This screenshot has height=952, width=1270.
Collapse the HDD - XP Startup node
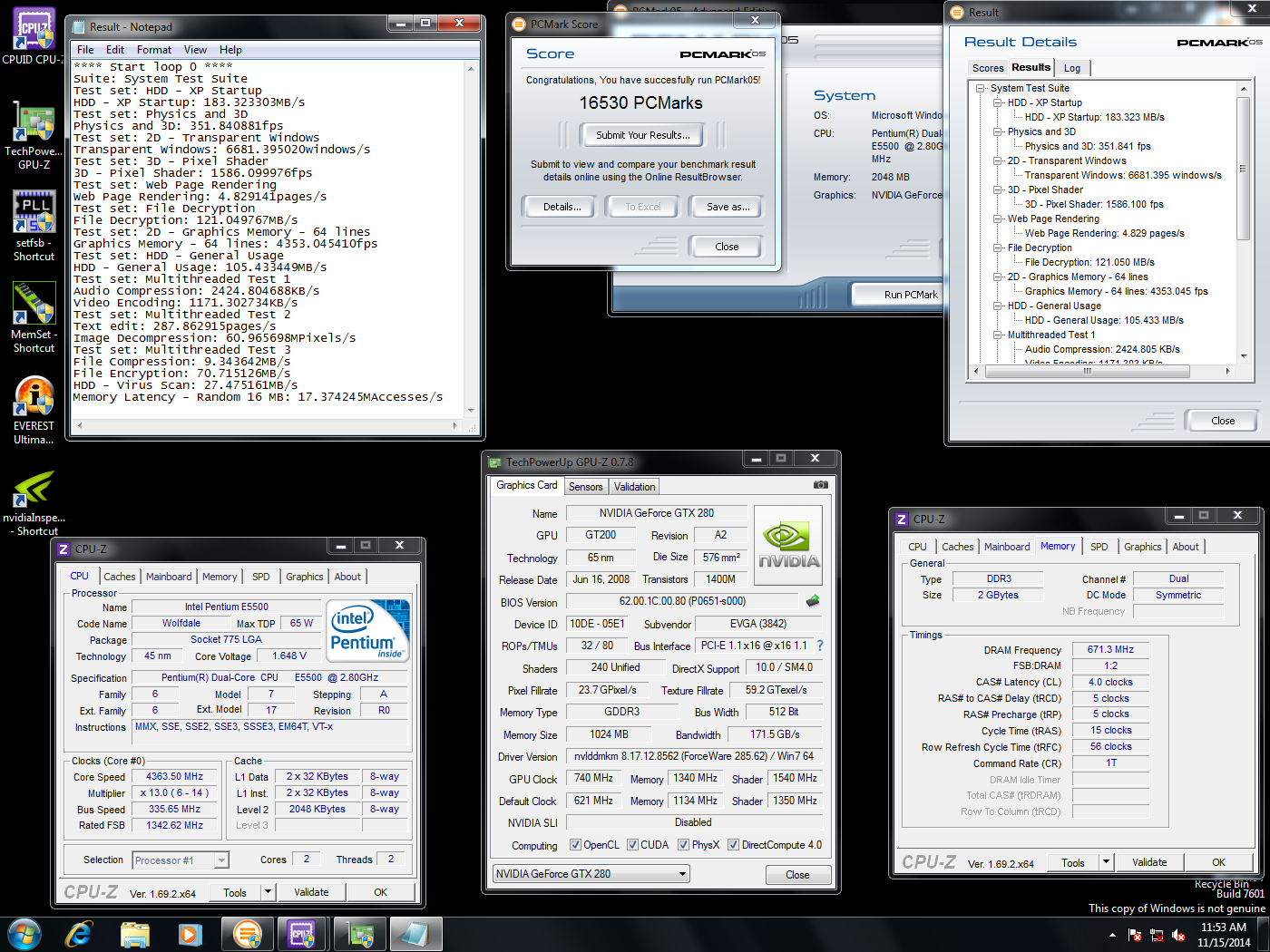pyautogui.click(x=997, y=102)
